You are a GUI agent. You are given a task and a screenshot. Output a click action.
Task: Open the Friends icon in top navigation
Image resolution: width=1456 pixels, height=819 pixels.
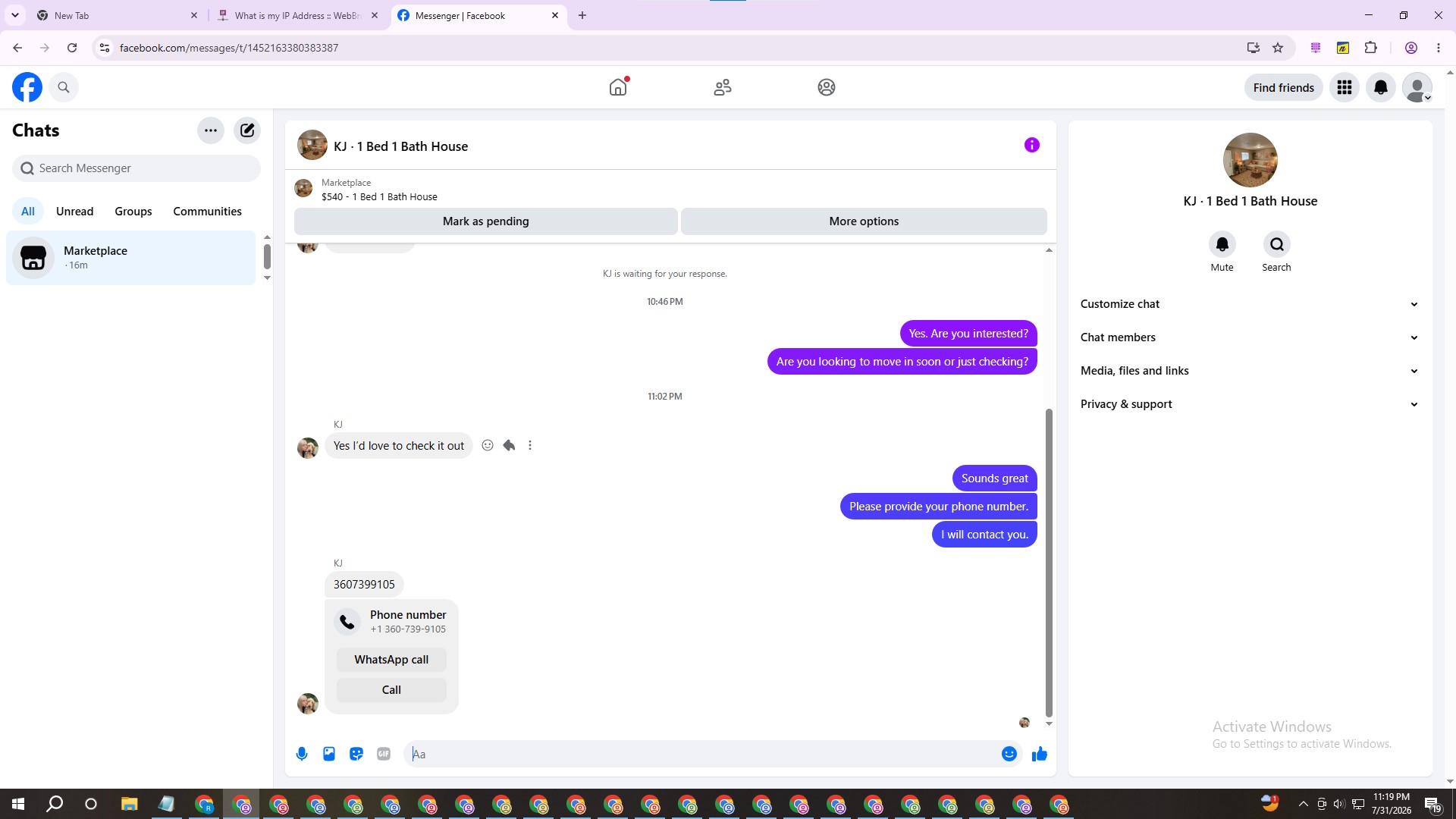point(723,87)
